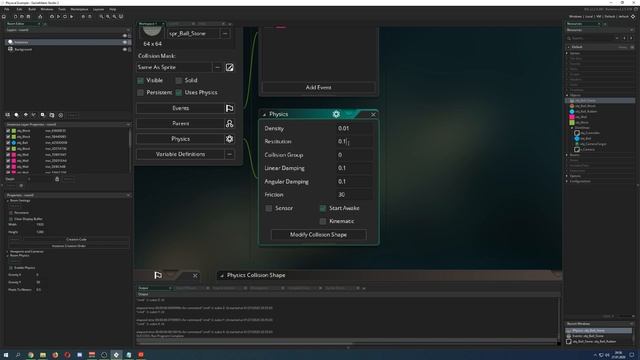Toggle Enable Physics checkbox in room properties
Viewport: 640px width, 360px height.
[11, 268]
